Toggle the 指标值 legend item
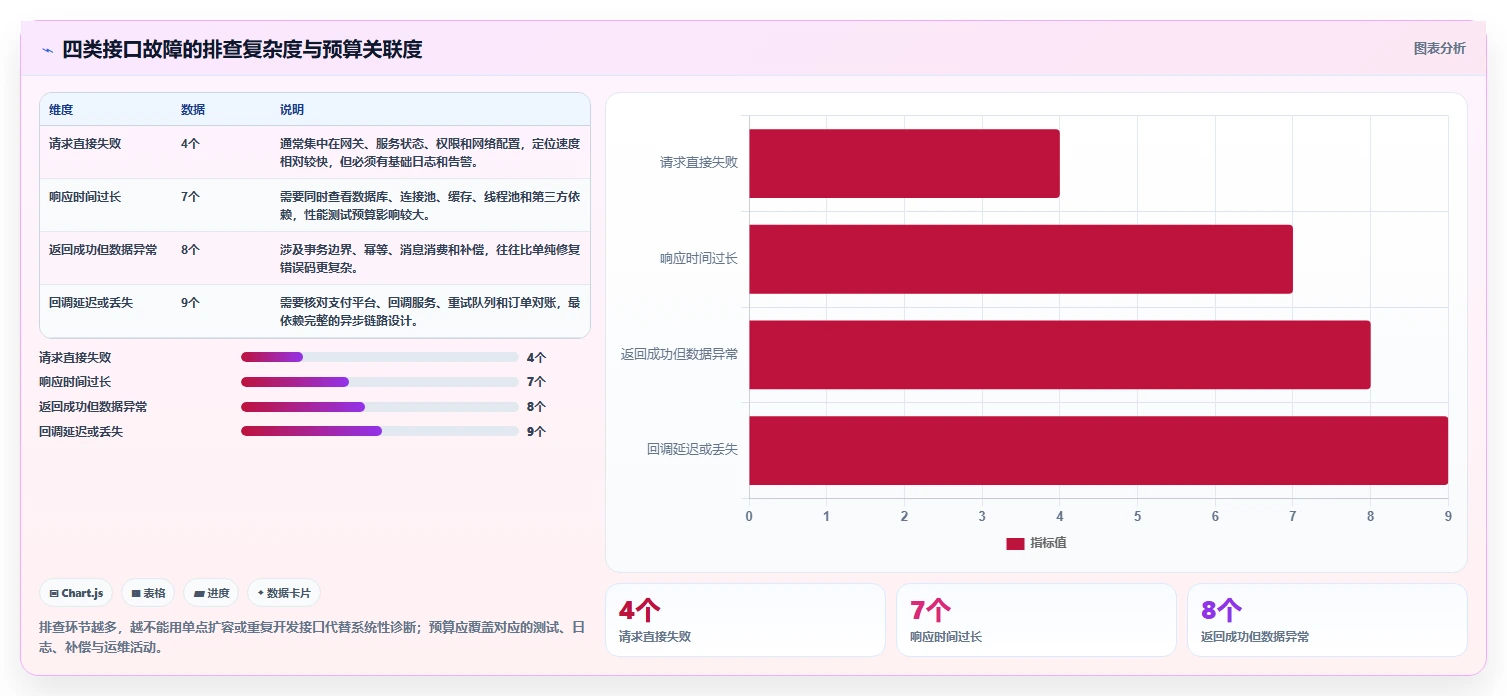 (1036, 543)
